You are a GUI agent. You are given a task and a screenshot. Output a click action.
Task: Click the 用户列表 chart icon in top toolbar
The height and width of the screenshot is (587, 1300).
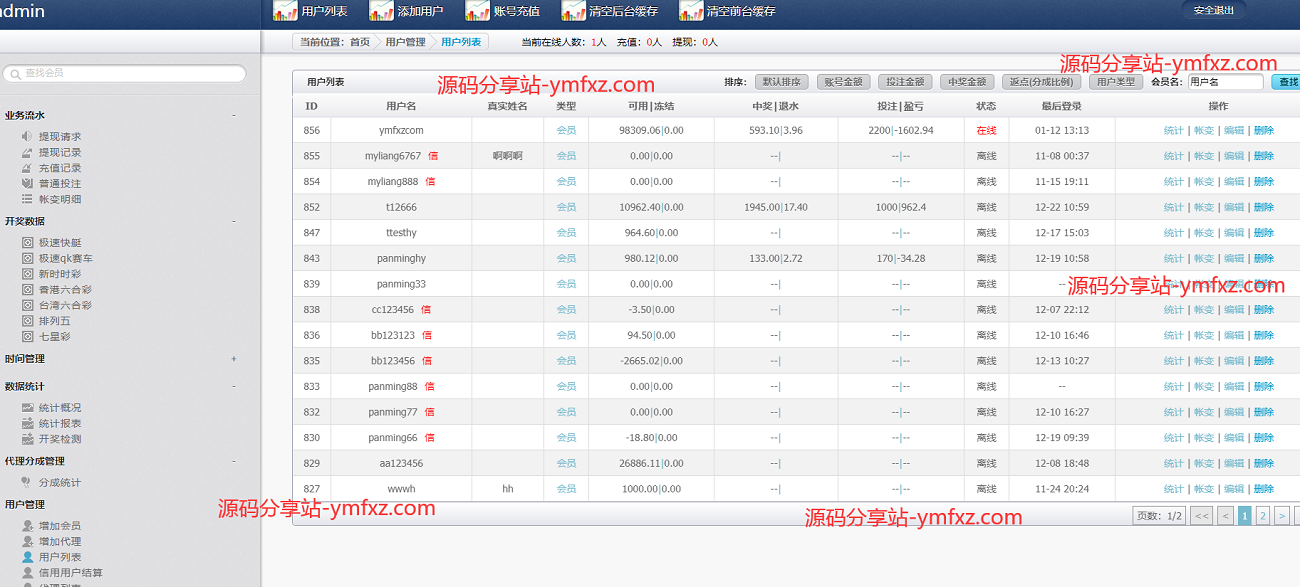point(285,11)
